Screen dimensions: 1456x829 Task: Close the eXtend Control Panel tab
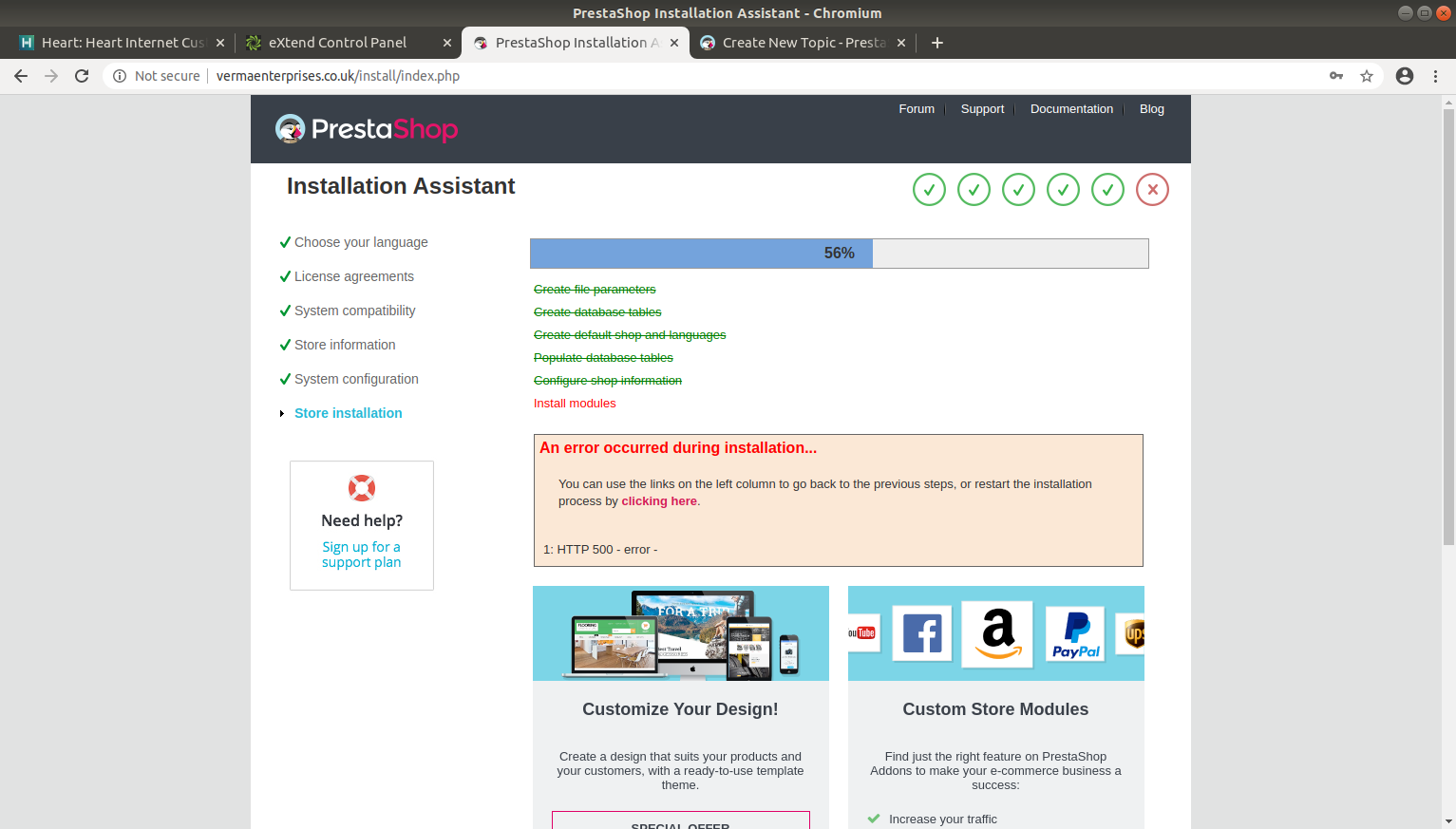(447, 43)
